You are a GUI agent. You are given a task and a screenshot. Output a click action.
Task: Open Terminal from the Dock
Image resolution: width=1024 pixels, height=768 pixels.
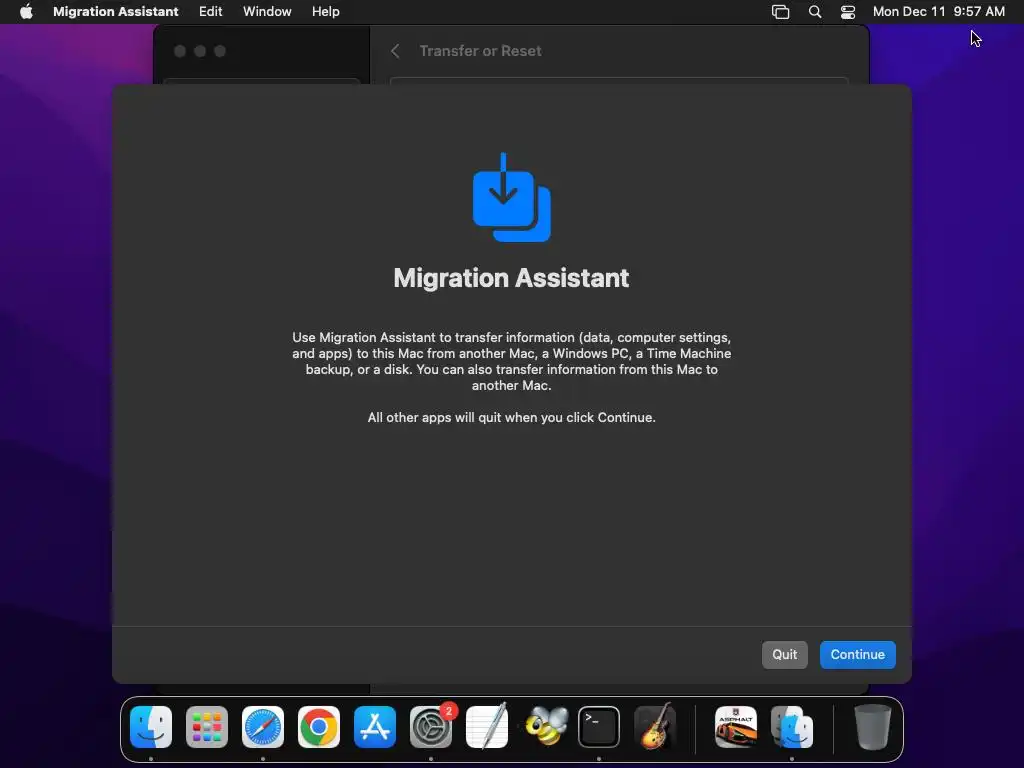(x=599, y=727)
